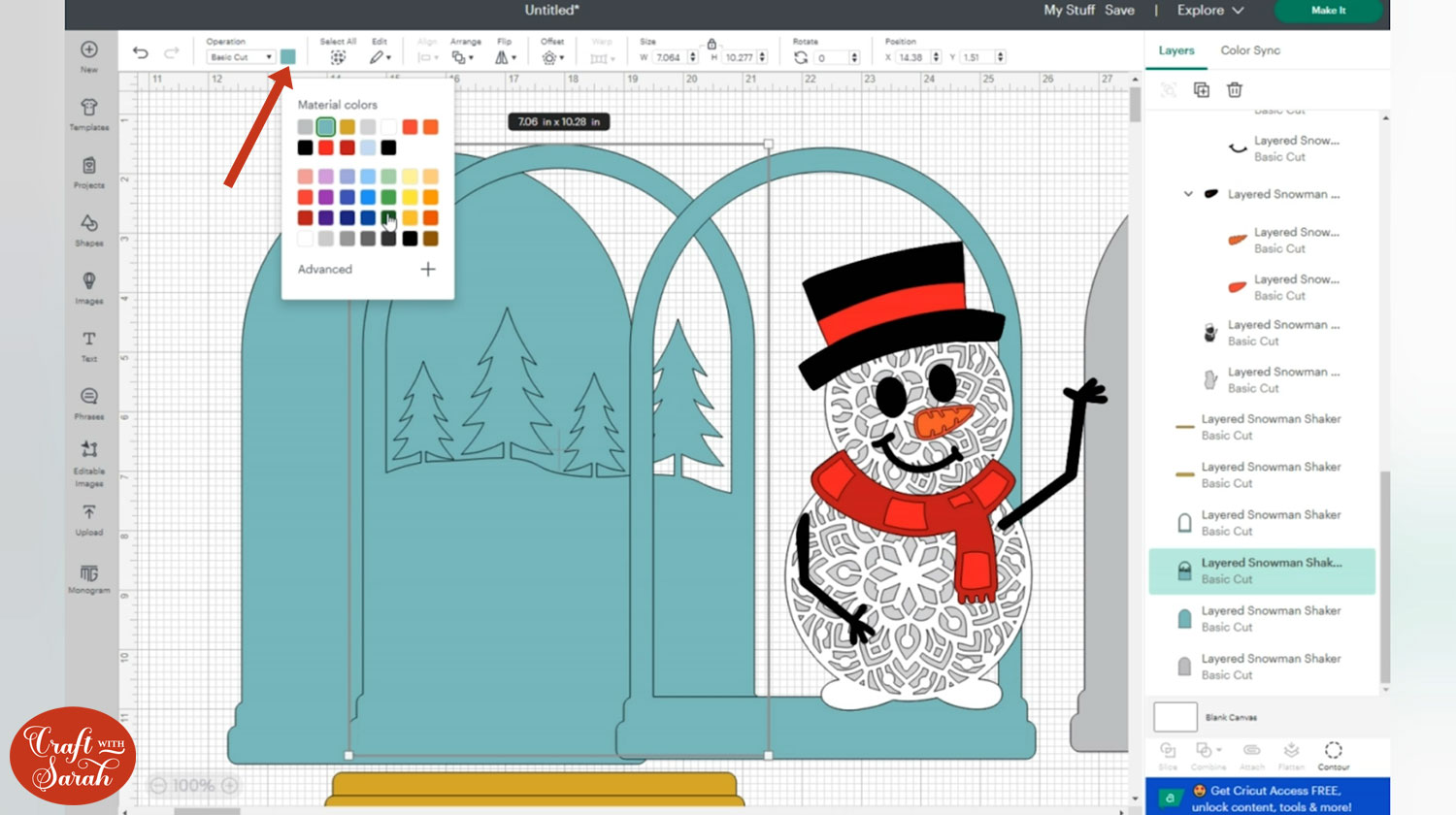The image size is (1456, 815).
Task: Zoom in with the plus icon
Action: (230, 785)
